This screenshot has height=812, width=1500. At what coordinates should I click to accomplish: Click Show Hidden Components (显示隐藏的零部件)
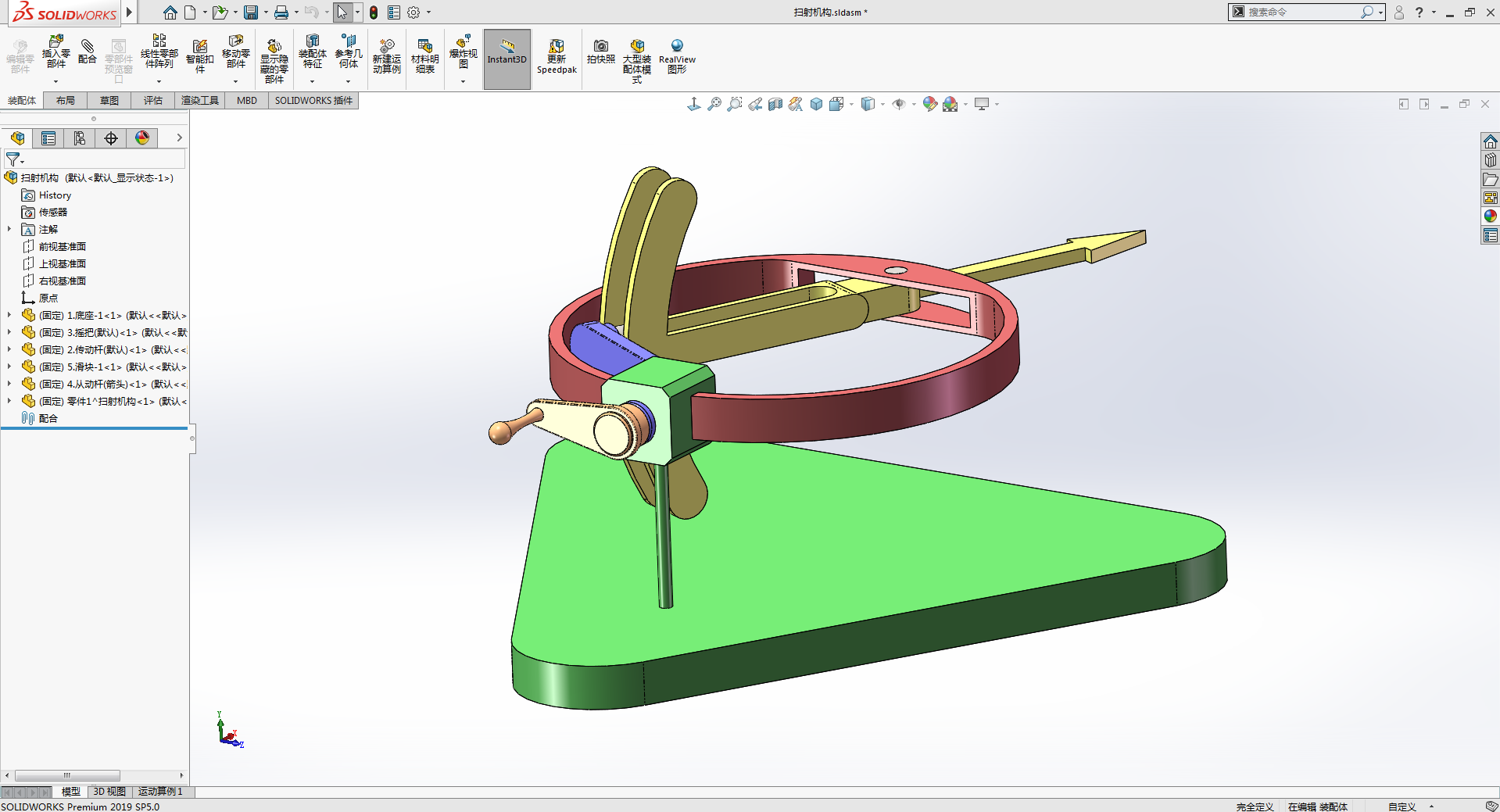pyautogui.click(x=274, y=60)
